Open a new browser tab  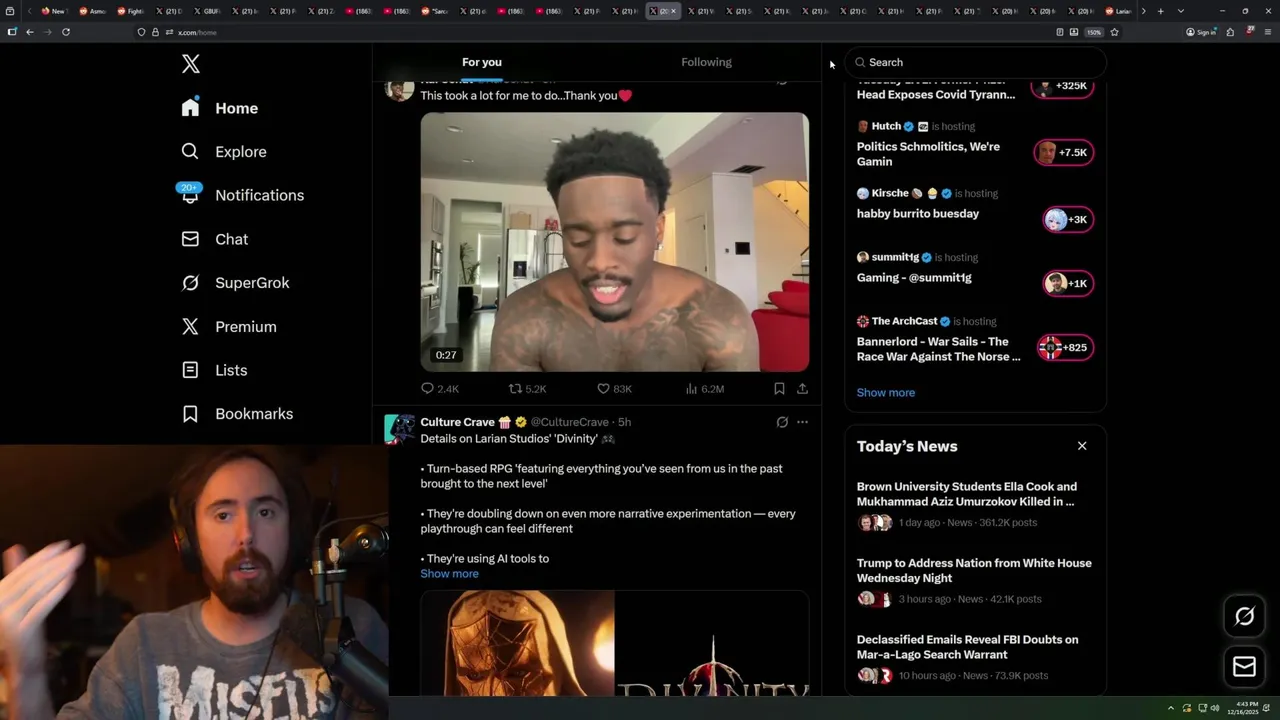click(x=1160, y=11)
